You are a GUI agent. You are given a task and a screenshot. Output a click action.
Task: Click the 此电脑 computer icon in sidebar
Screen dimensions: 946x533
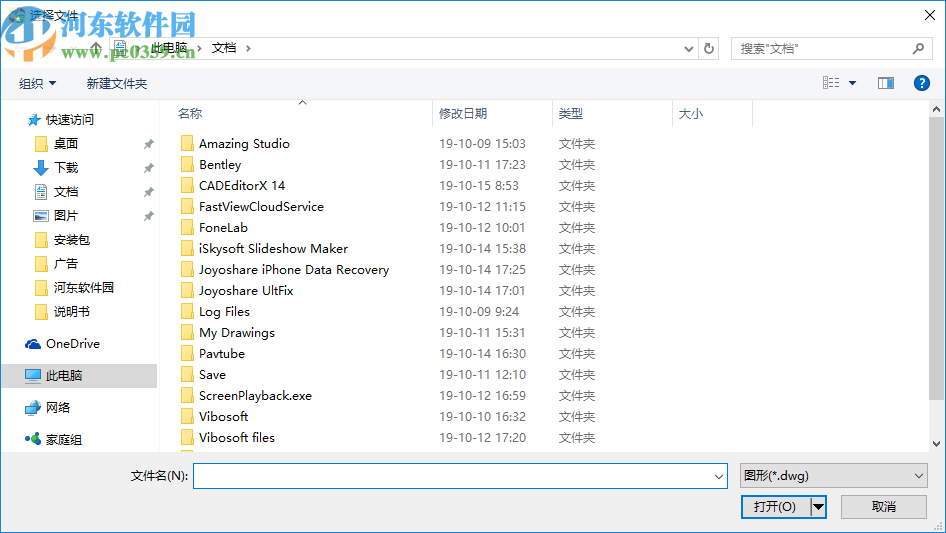click(33, 375)
